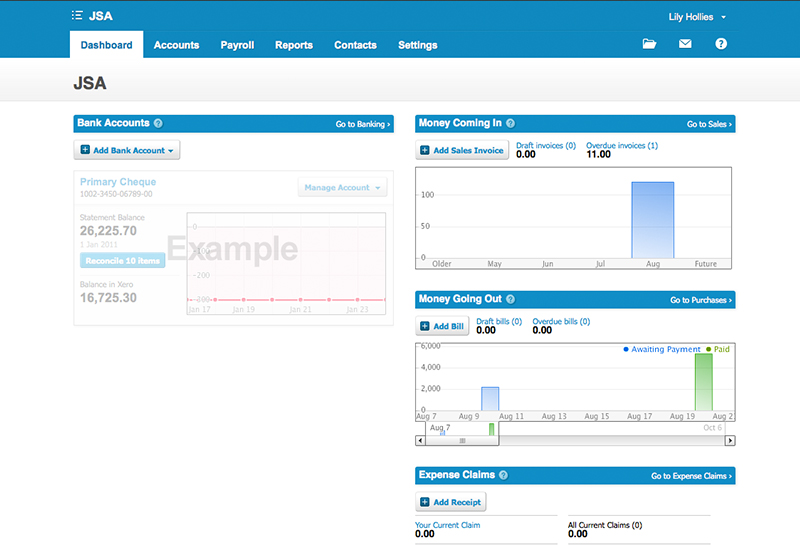Open Overdue invoices (1) link
Image resolution: width=800 pixels, height=547 pixels.
pyautogui.click(x=622, y=145)
